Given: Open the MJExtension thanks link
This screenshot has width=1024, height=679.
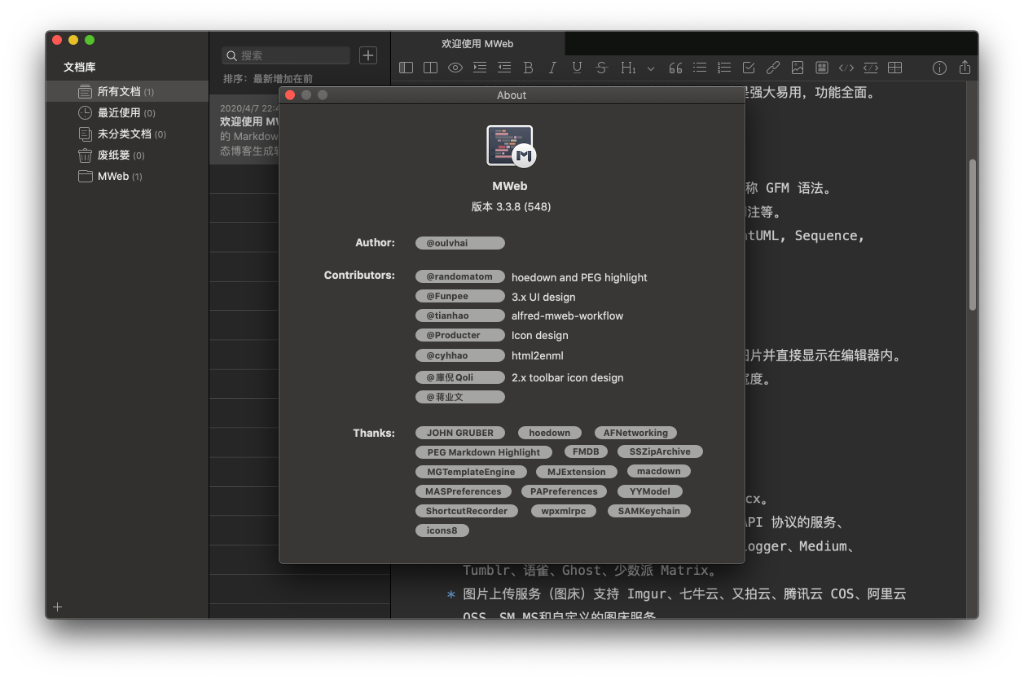Looking at the screenshot, I should point(576,472).
